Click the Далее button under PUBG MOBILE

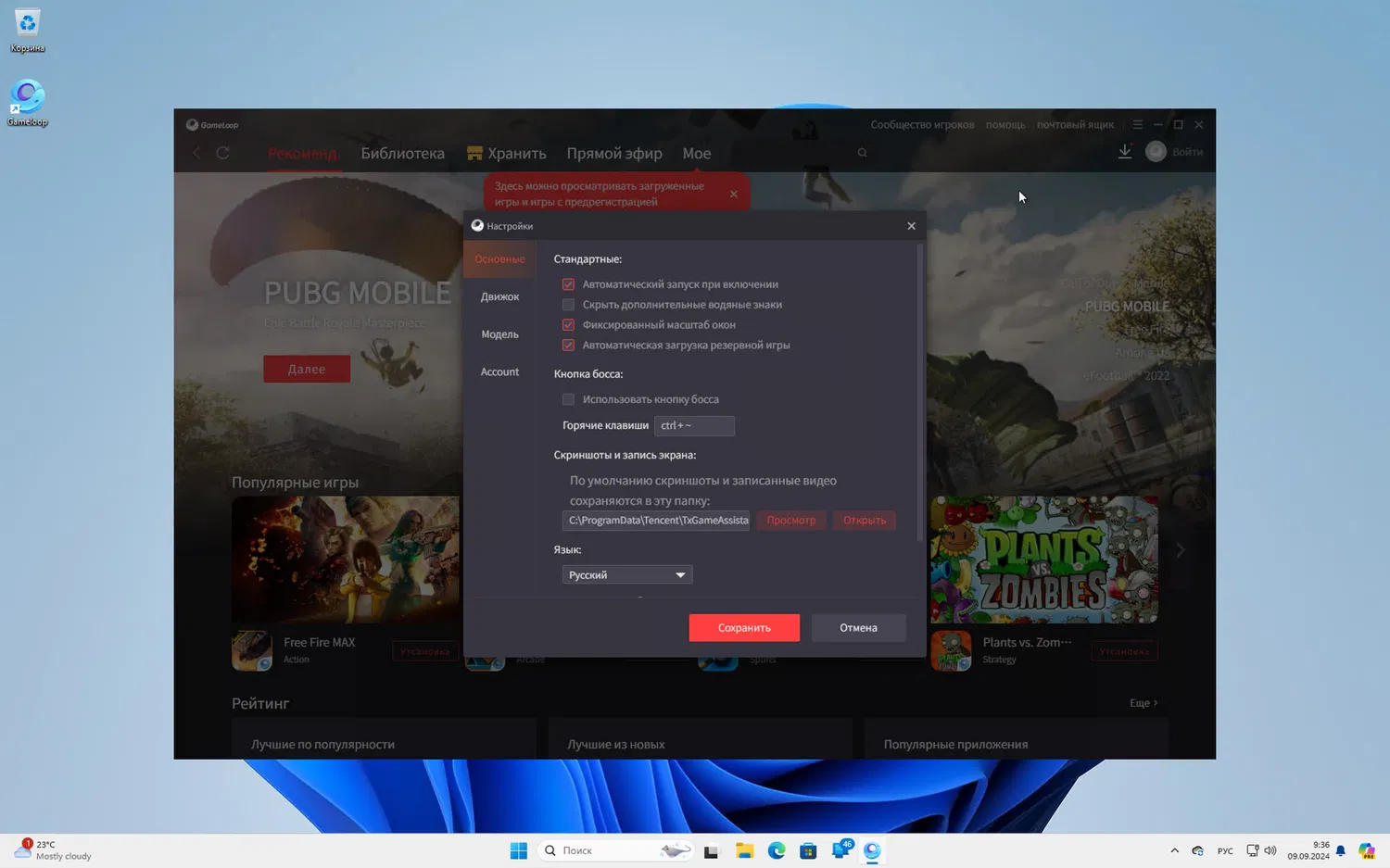(307, 369)
